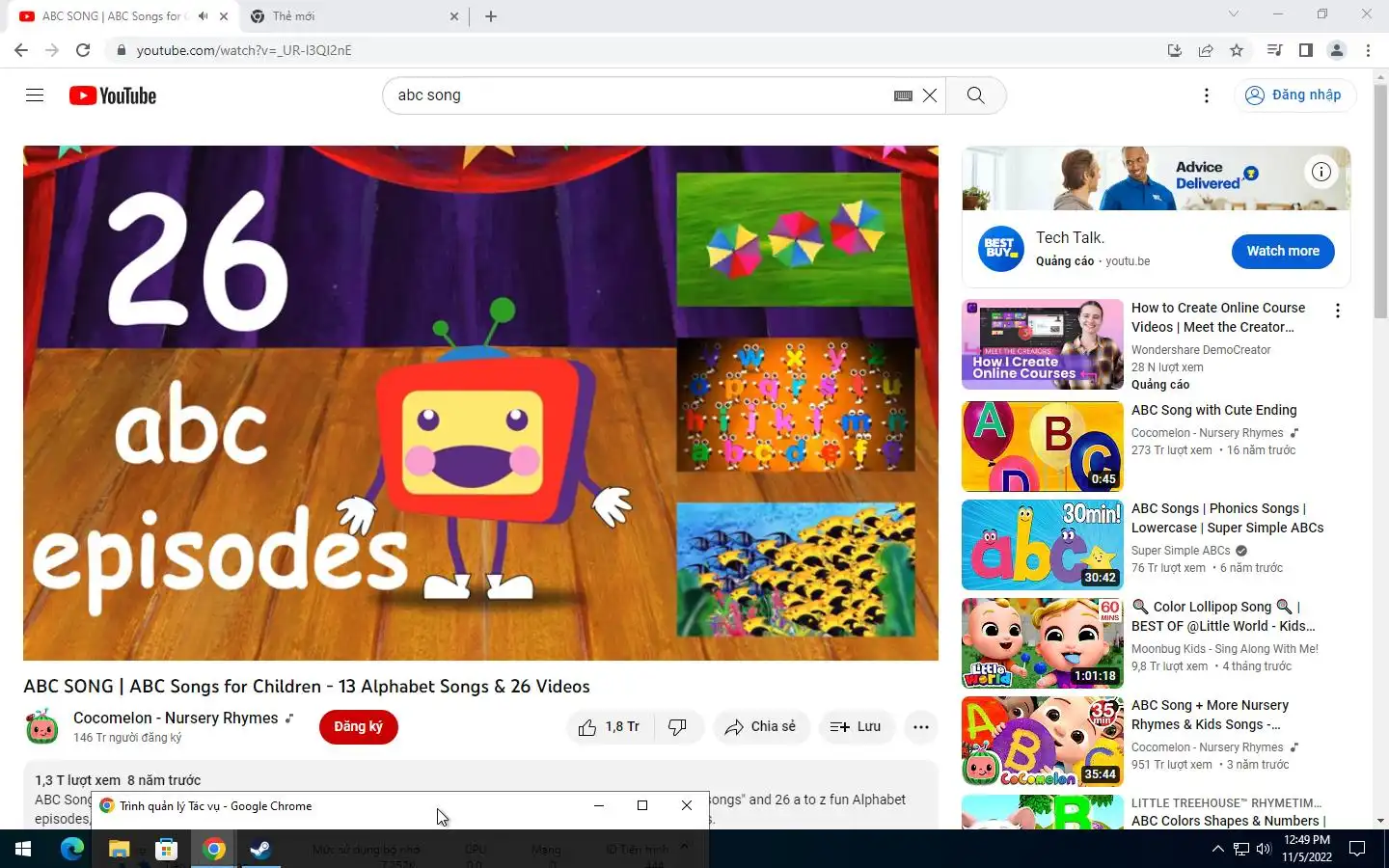Open a new browser tab with plus
1389x868 pixels.
pyautogui.click(x=491, y=16)
